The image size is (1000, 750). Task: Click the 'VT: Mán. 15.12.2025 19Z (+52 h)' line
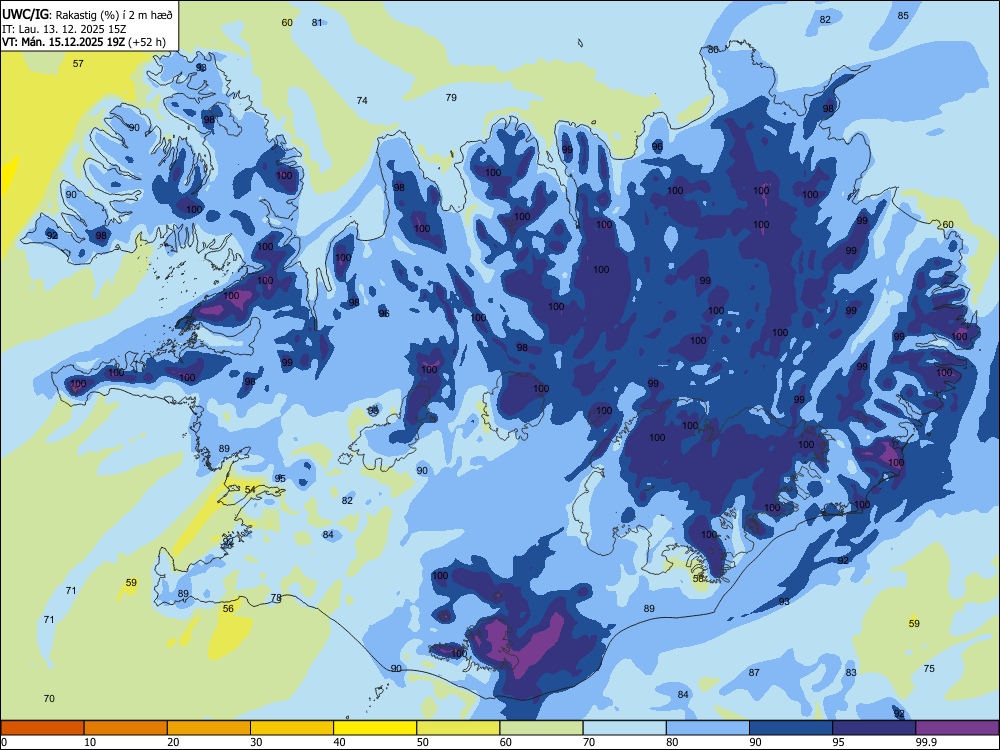click(84, 42)
